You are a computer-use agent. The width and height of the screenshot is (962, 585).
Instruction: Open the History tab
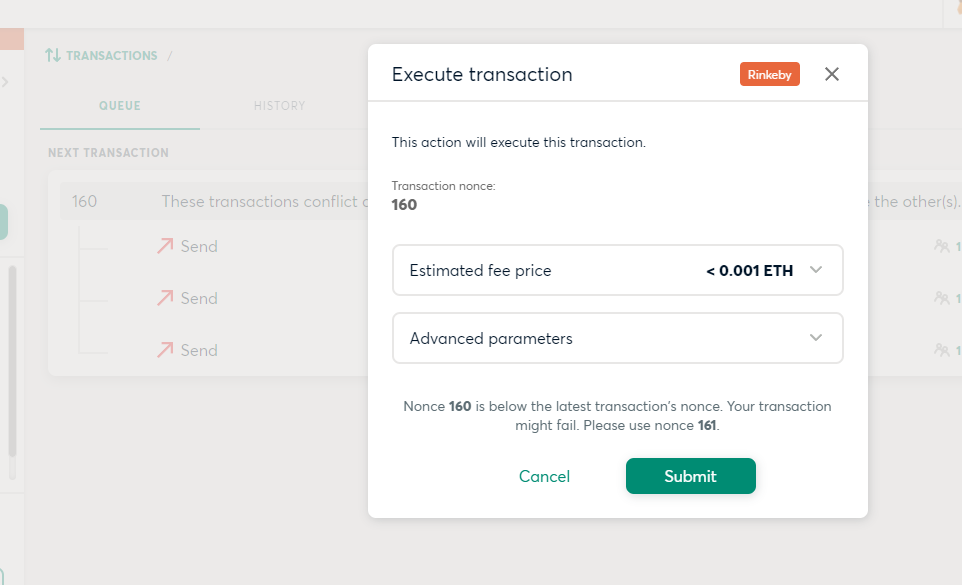(x=279, y=106)
